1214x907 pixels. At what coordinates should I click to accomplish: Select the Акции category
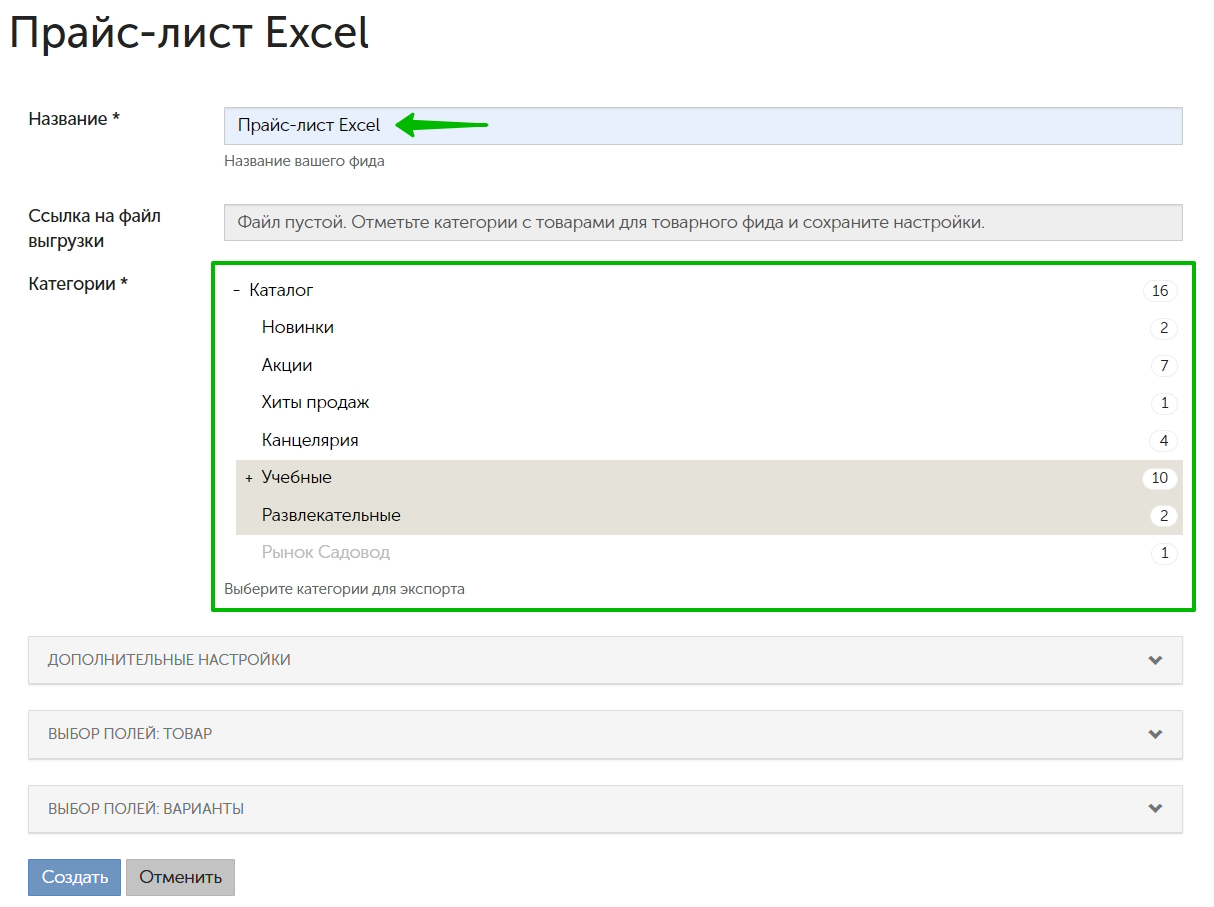coord(287,366)
